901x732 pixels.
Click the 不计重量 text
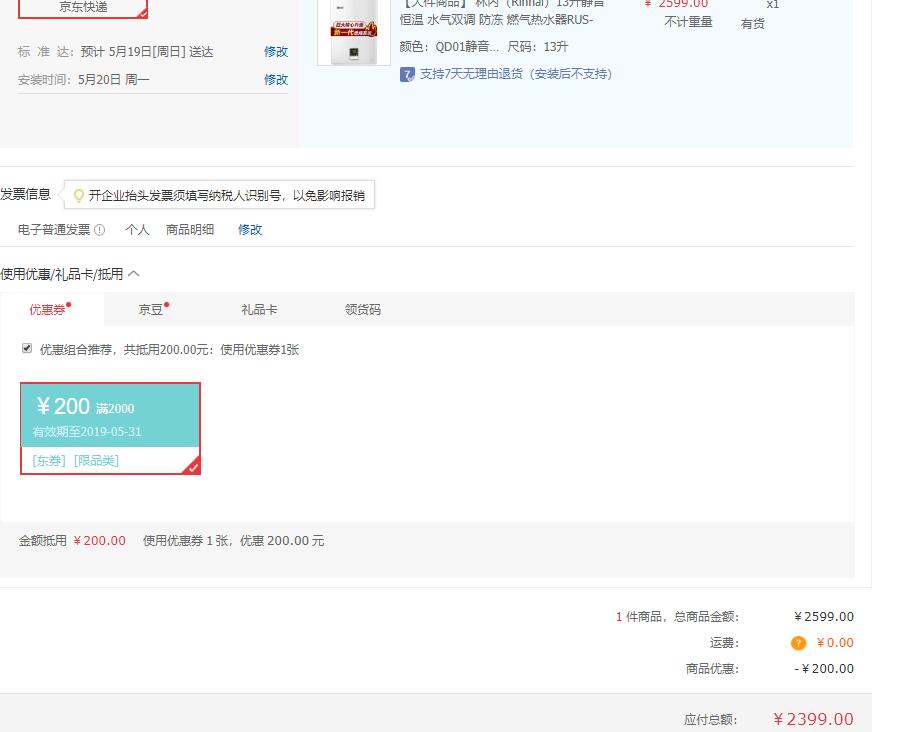688,22
